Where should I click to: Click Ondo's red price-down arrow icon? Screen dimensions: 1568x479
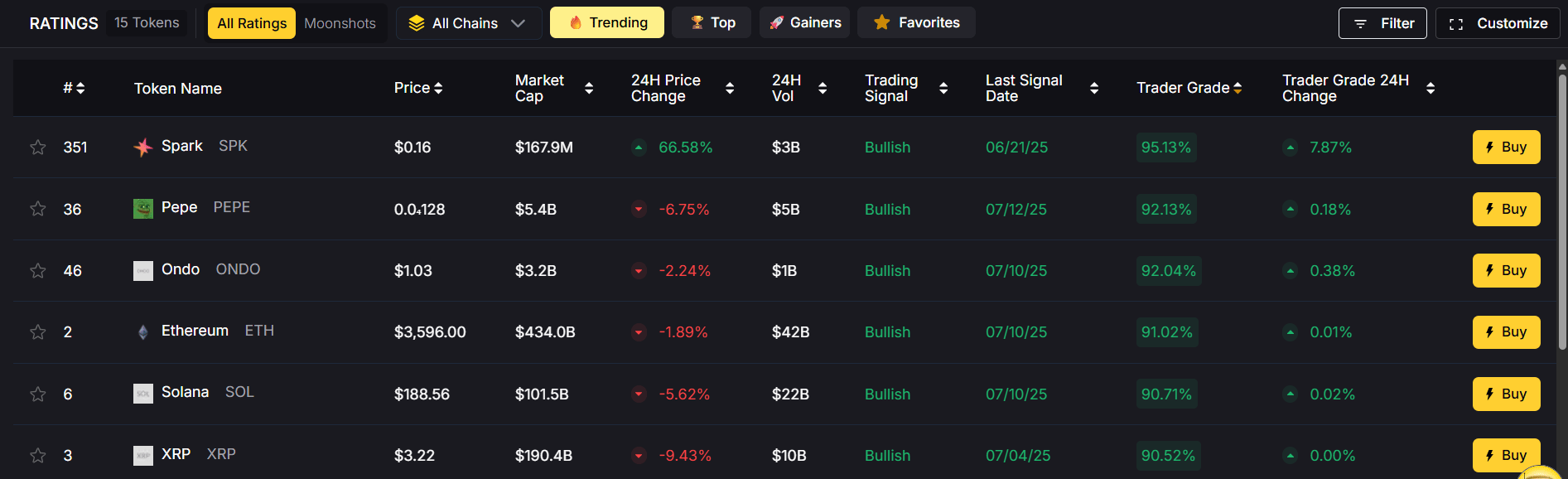pyautogui.click(x=639, y=271)
